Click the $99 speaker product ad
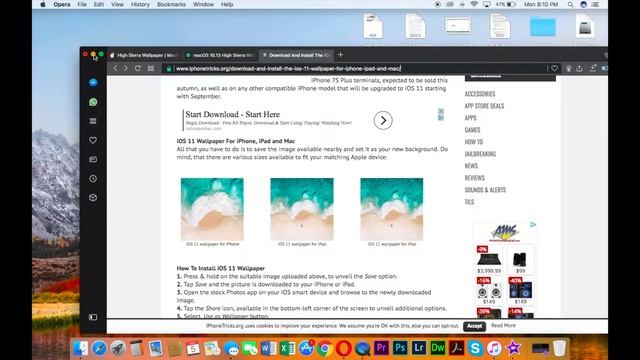 coord(520,260)
